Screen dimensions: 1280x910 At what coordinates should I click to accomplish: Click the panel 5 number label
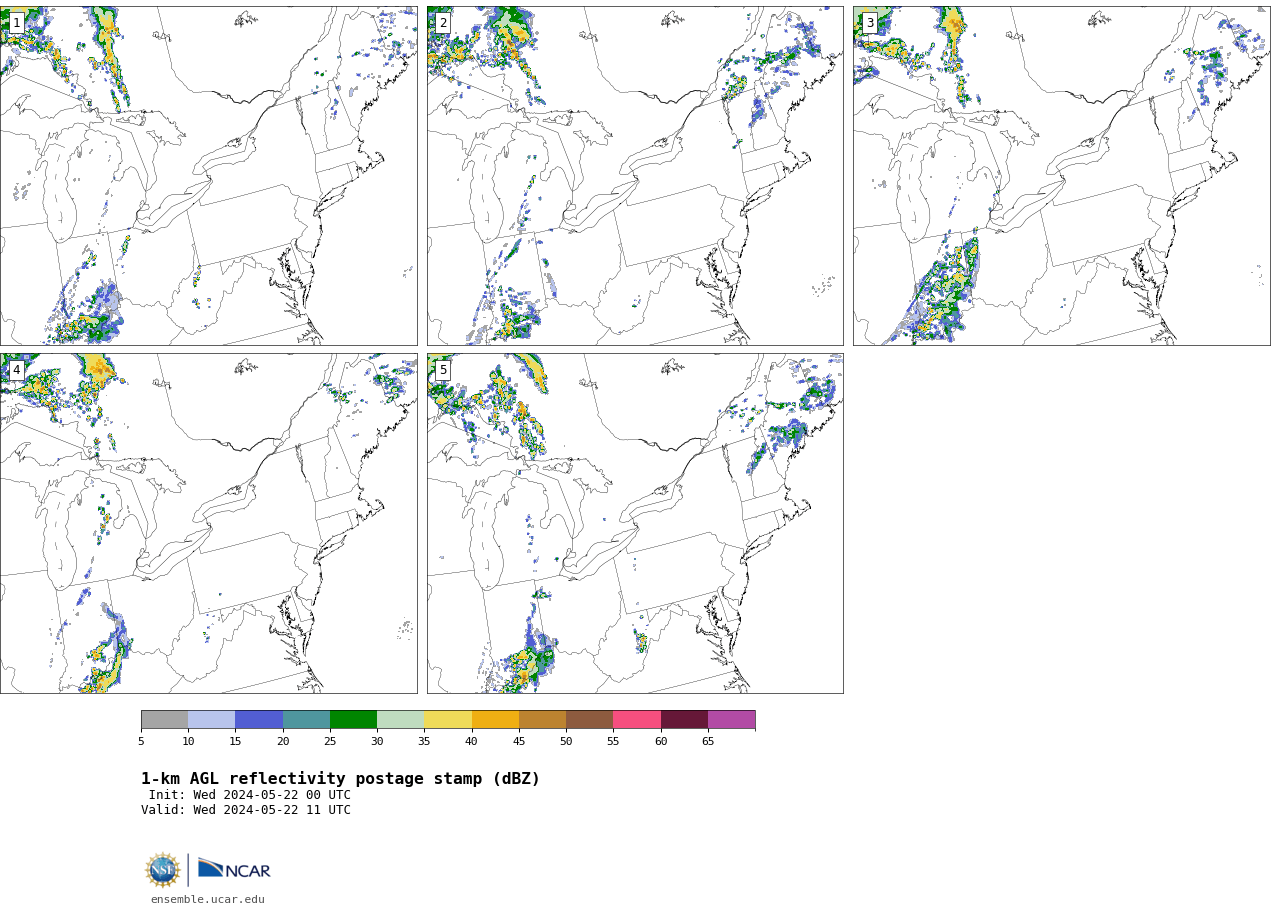(443, 370)
